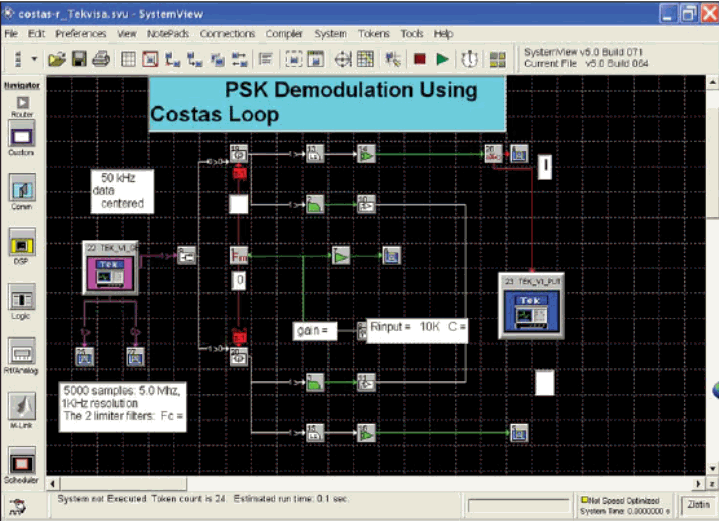Open the Logic library icon

(21, 297)
